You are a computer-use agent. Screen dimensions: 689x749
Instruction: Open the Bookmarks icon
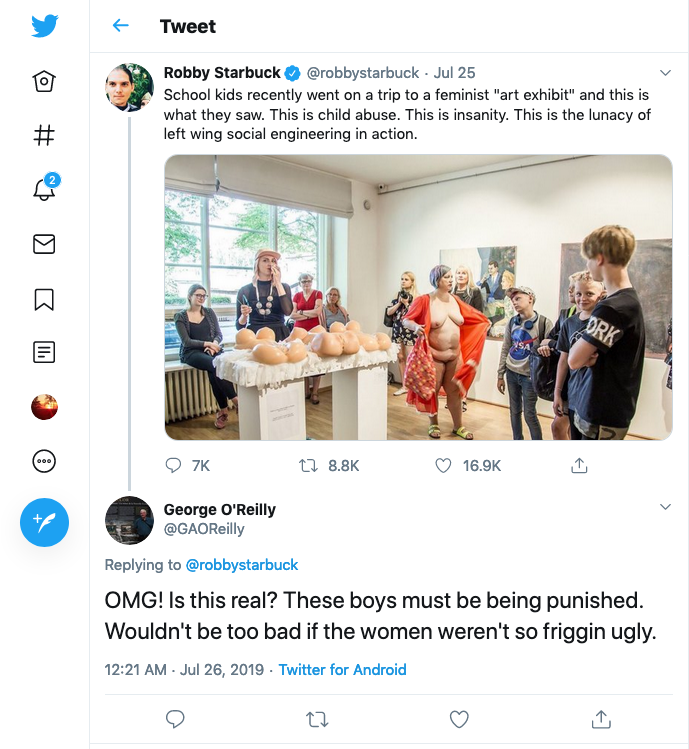pos(44,298)
